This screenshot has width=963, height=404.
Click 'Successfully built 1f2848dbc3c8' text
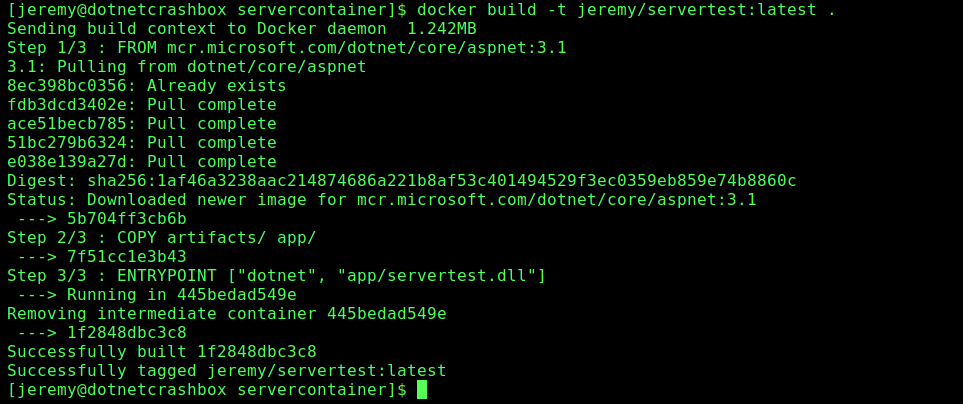tap(161, 352)
